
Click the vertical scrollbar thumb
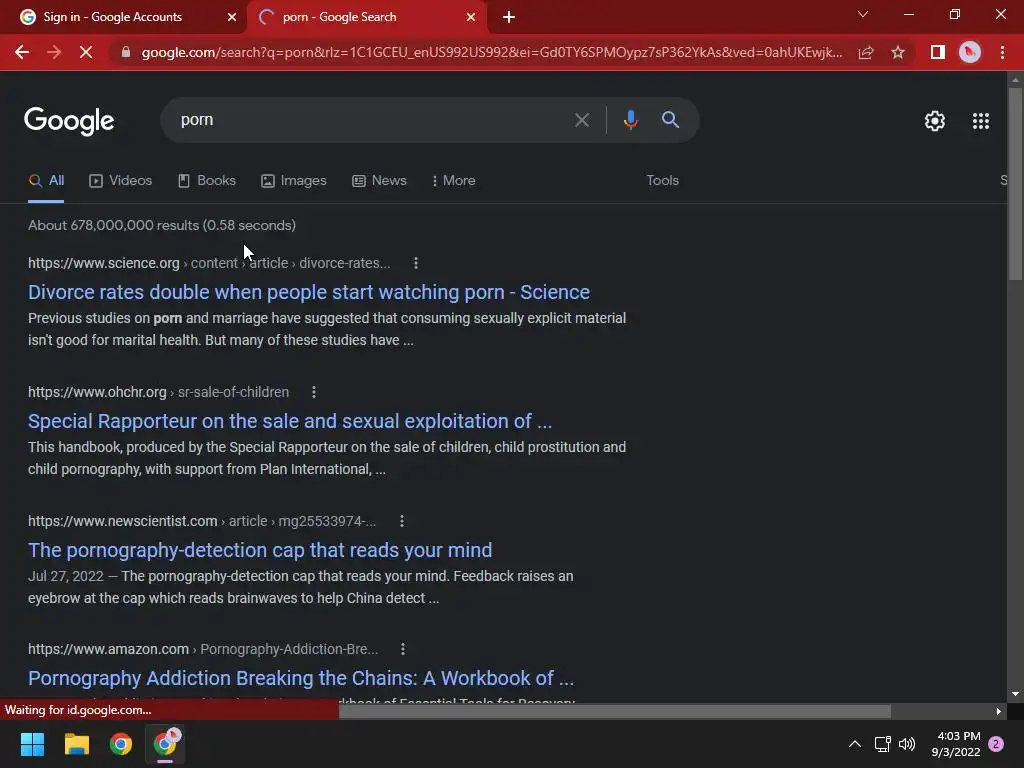[x=1015, y=183]
